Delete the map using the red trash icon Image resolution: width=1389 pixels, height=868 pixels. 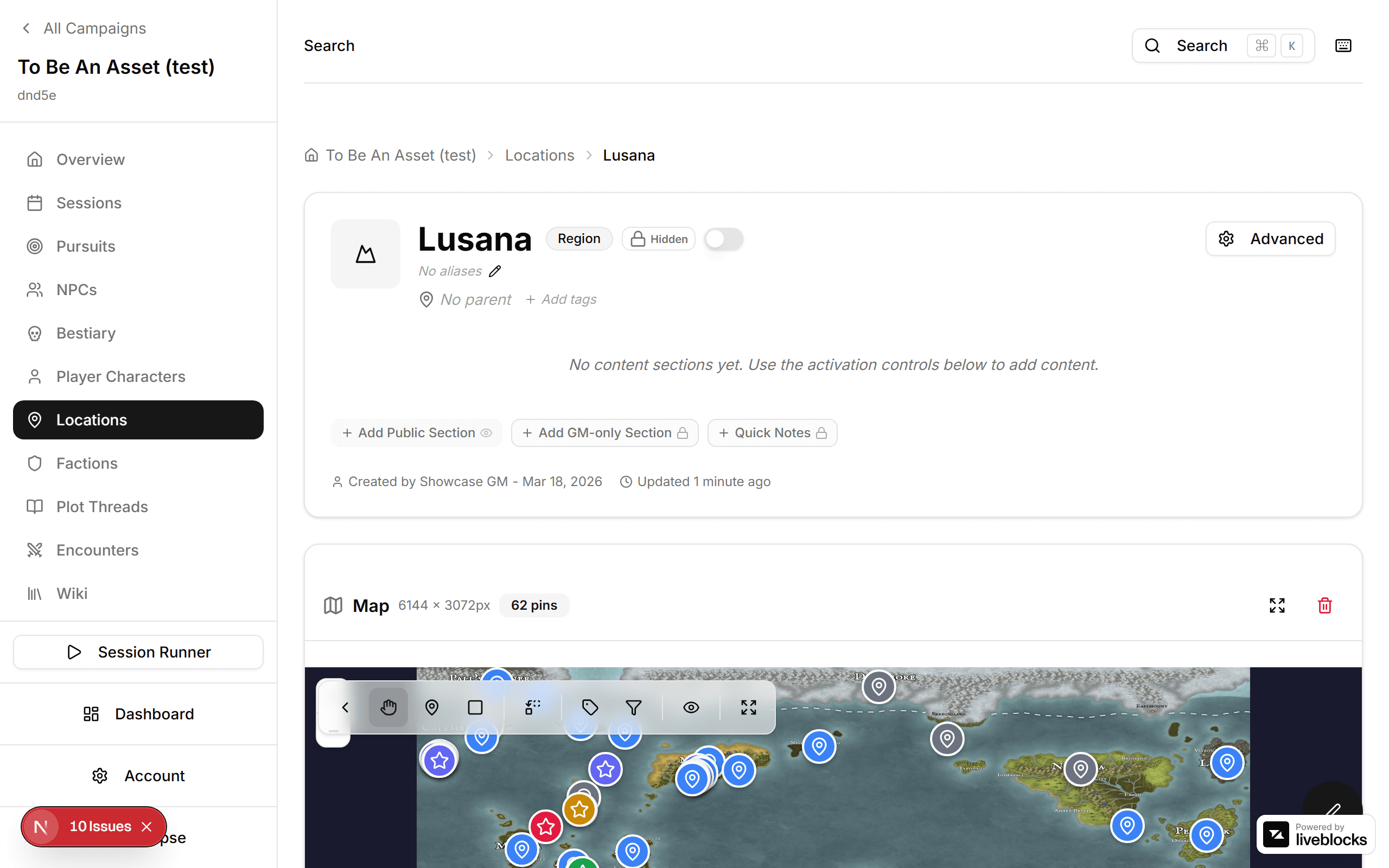(1324, 605)
